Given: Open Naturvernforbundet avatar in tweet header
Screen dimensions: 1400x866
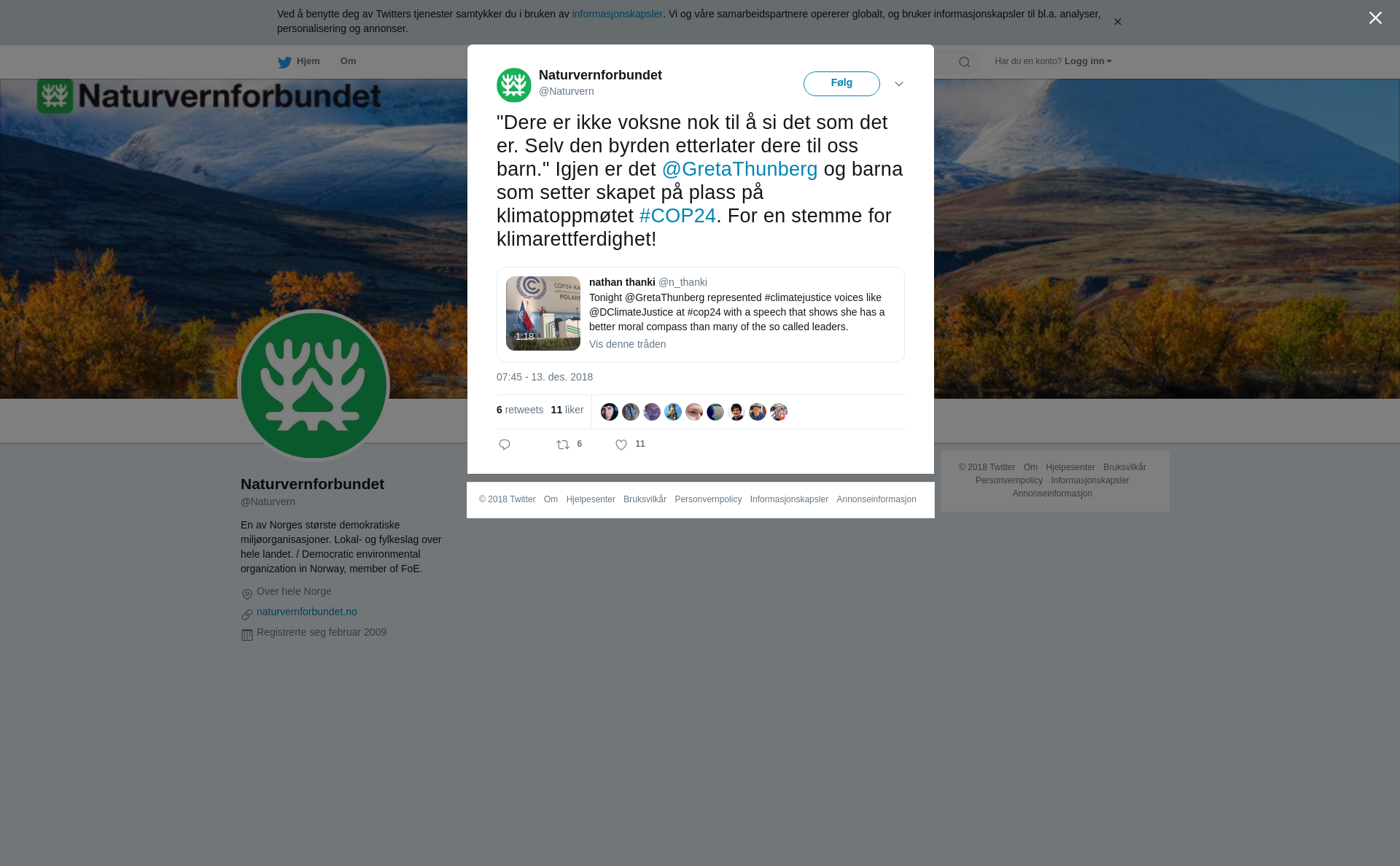Looking at the screenshot, I should [514, 85].
